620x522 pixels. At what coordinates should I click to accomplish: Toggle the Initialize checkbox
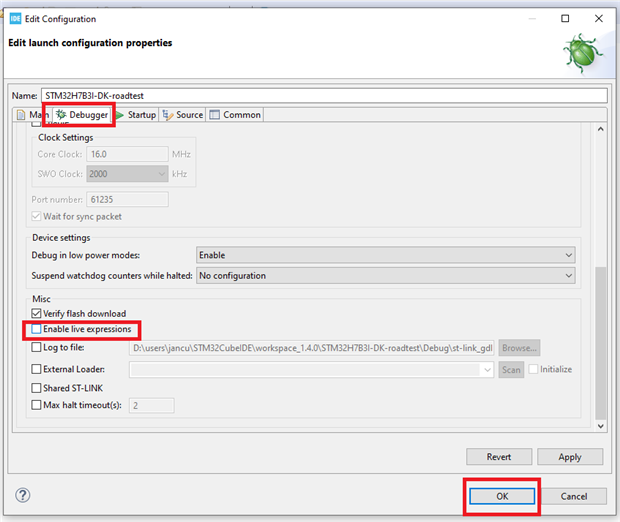pos(533,369)
